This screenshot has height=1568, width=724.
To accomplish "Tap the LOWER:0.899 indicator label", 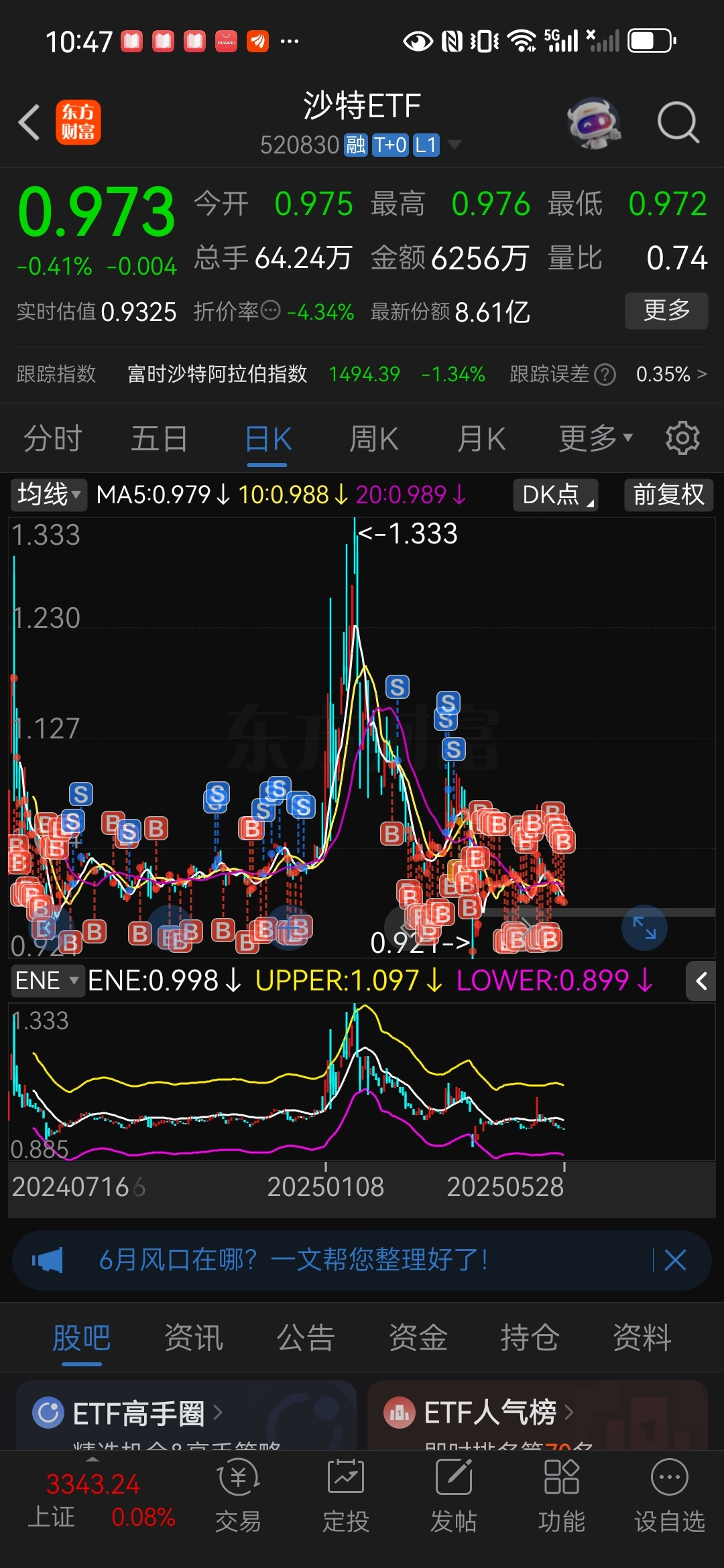I will 555,981.
